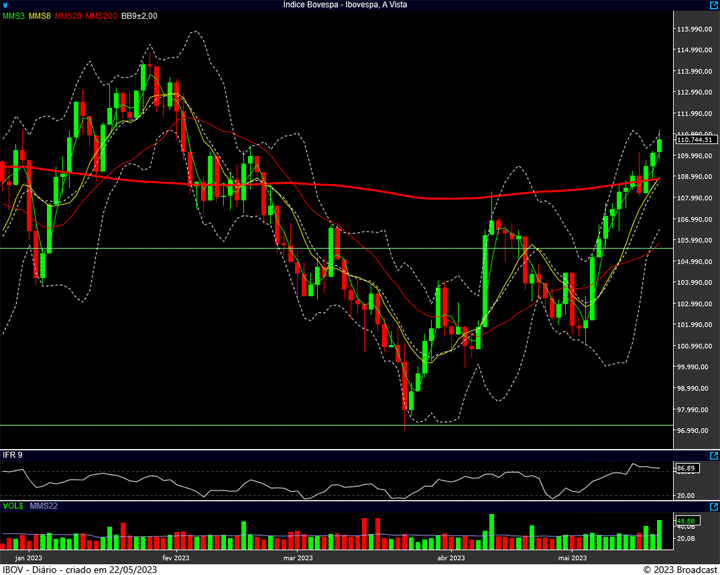Select the BB9±2,00 Bollinger label
The image size is (720, 575).
[x=139, y=16]
